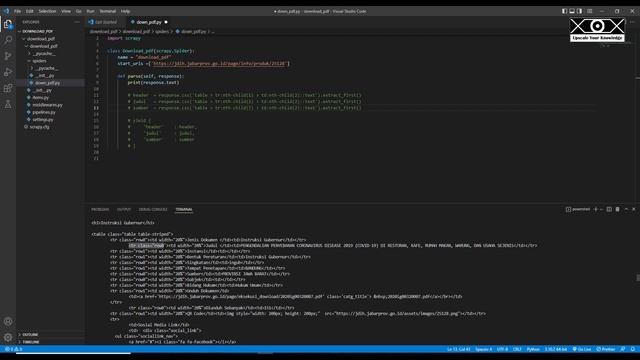Select the Terminal panel tab
The height and width of the screenshot is (360, 640).
pyautogui.click(x=184, y=209)
